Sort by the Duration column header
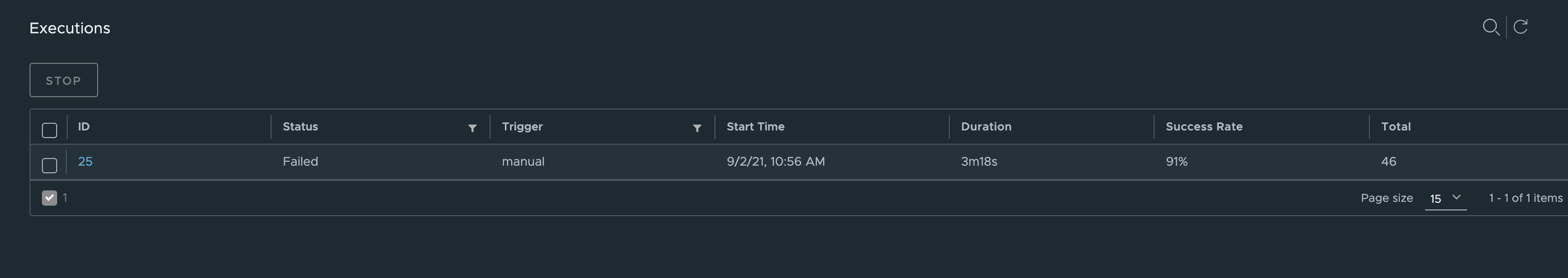Viewport: 1568px width, 278px height. pos(986,127)
